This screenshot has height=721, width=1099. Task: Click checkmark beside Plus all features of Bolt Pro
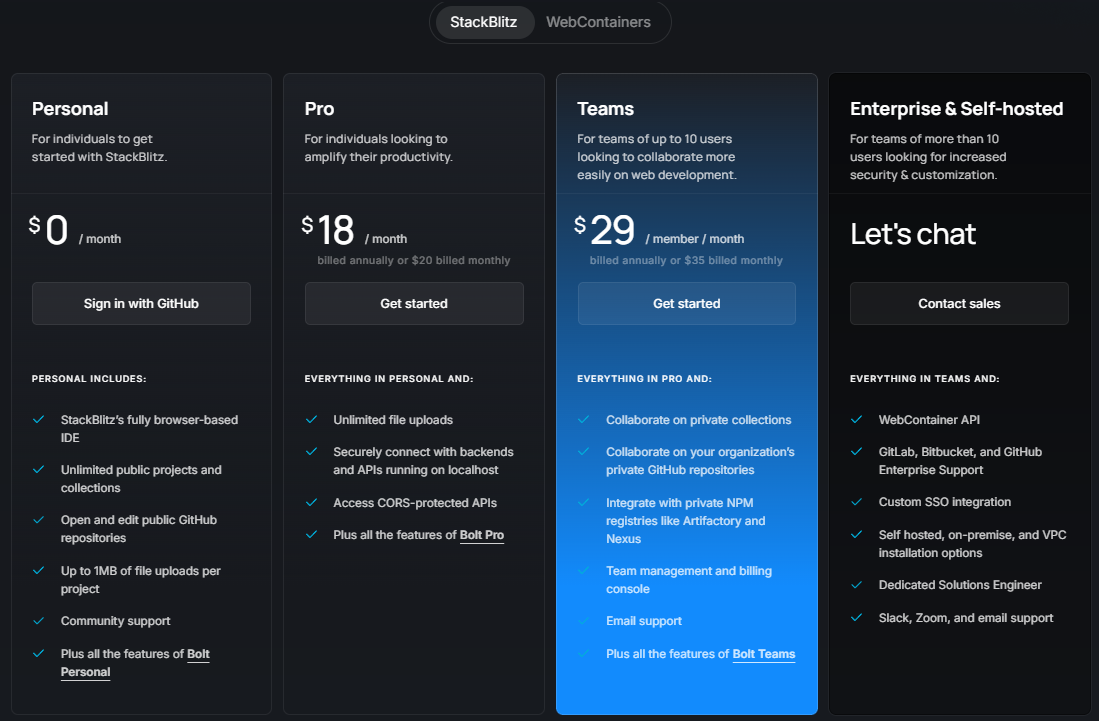pyautogui.click(x=311, y=535)
